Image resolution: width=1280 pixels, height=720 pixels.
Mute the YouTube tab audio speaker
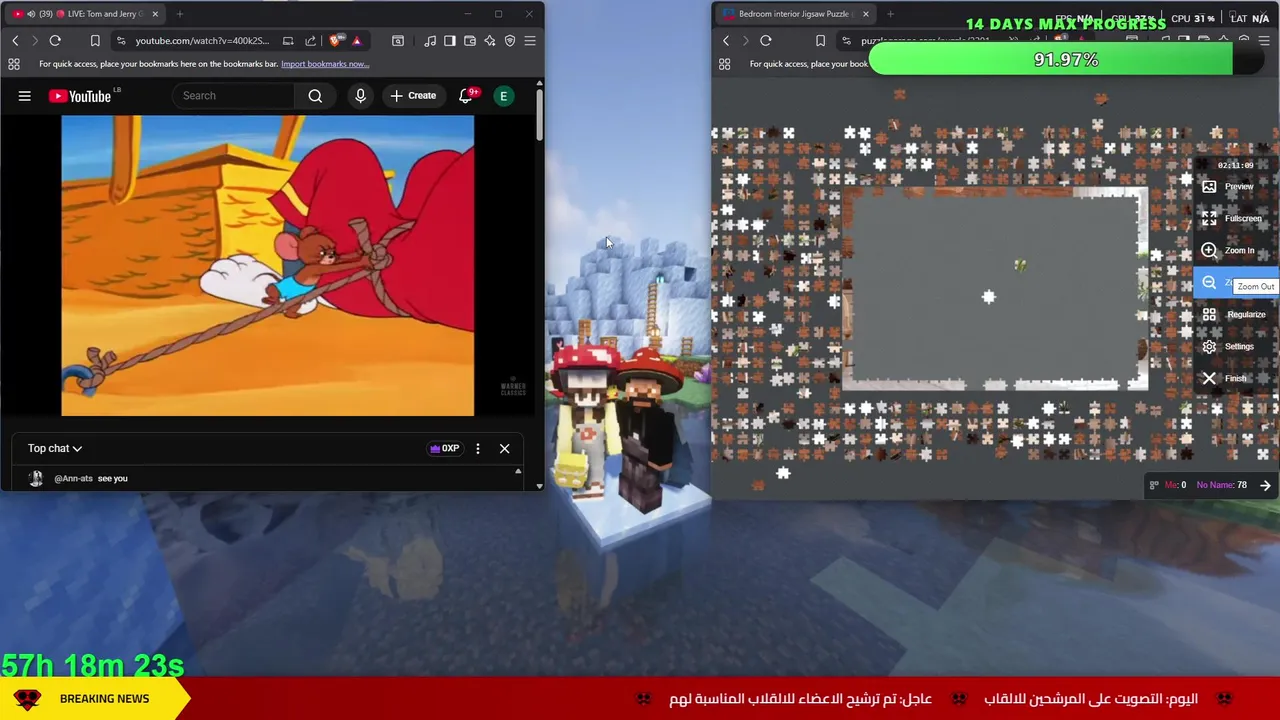[31, 14]
